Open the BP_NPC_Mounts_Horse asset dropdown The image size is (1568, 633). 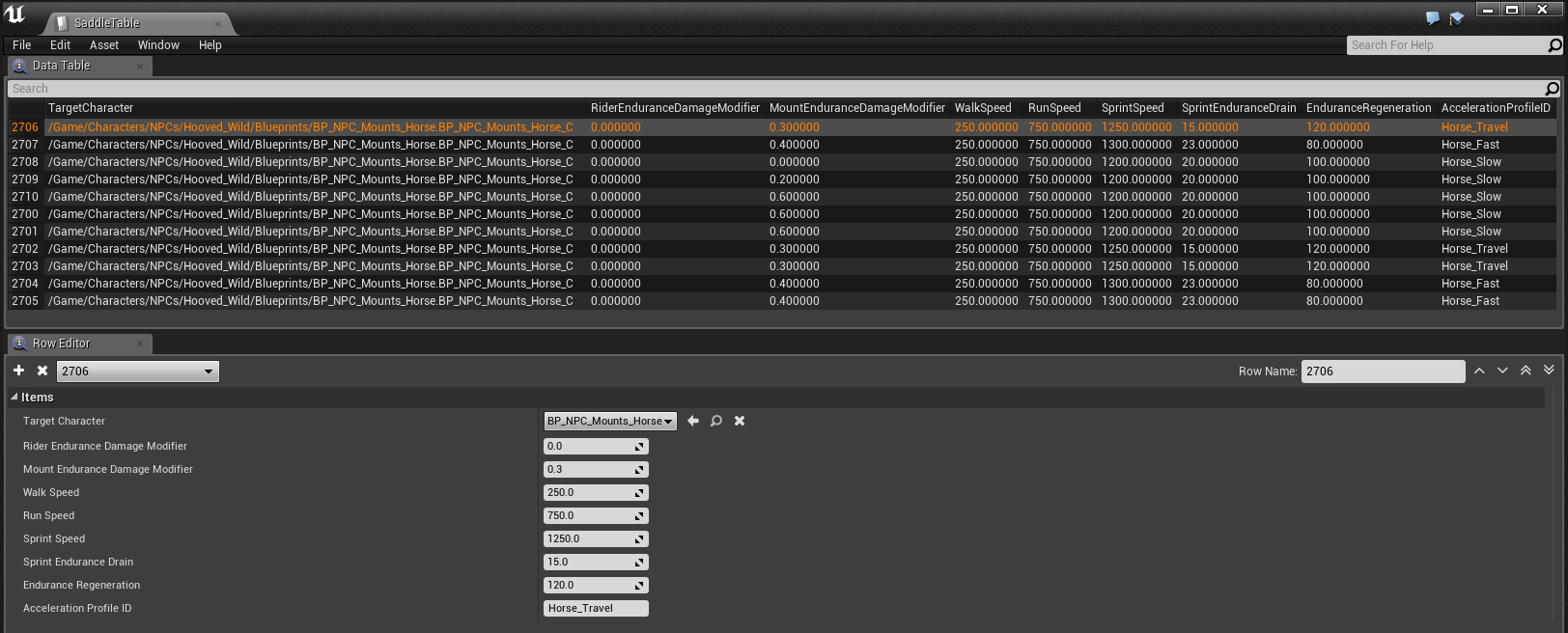point(609,421)
